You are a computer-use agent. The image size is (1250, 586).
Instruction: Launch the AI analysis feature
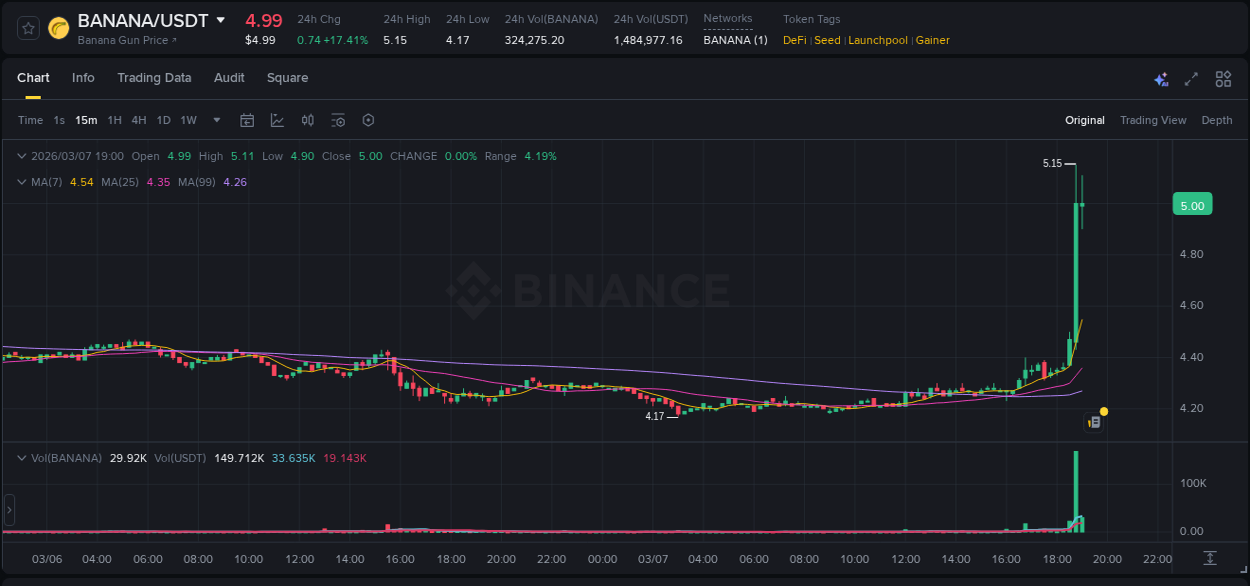tap(1160, 78)
